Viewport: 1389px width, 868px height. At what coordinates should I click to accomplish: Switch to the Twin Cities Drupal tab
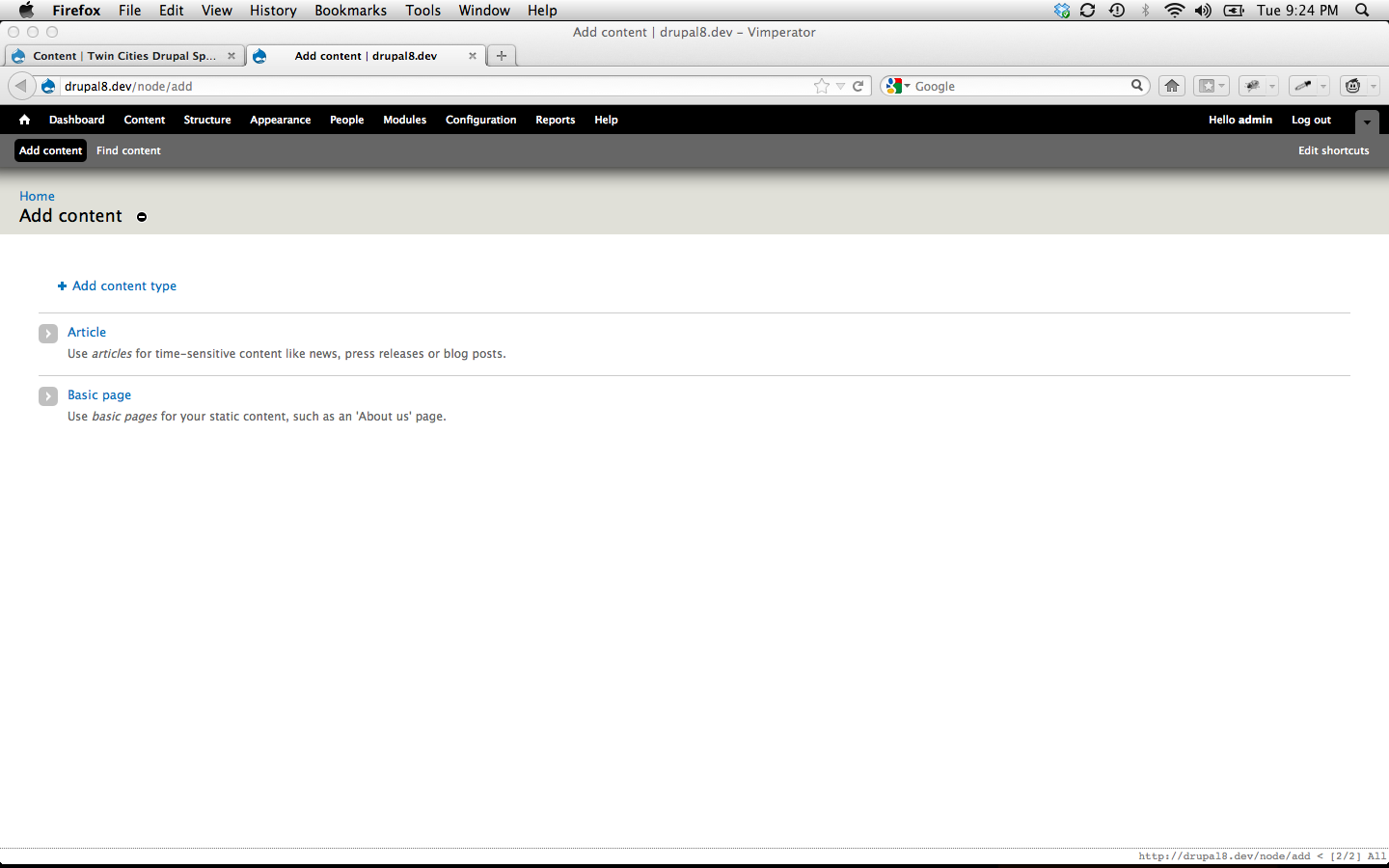[x=125, y=55]
